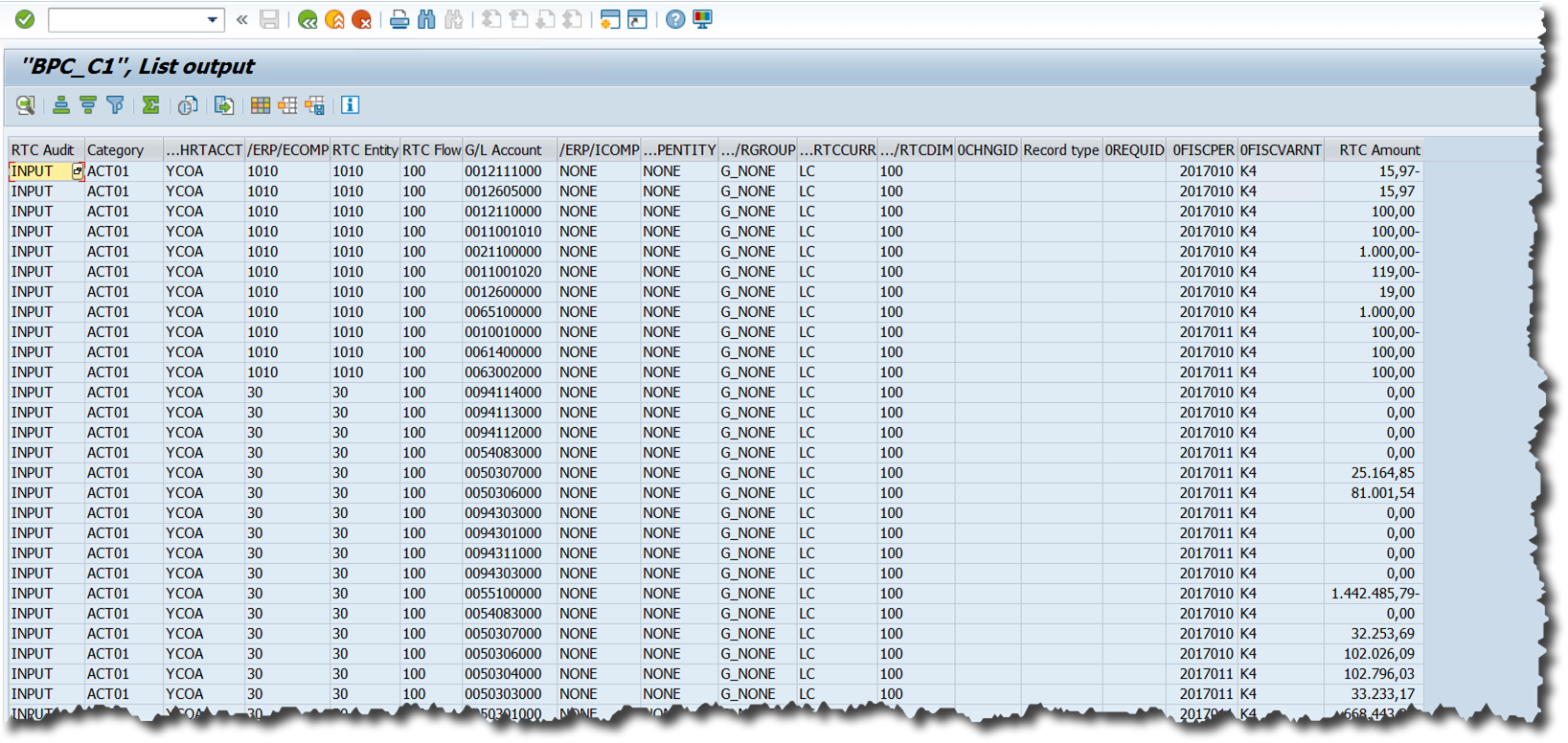Click the RTC Amount column header
Image resolution: width=1568 pixels, height=743 pixels.
pyautogui.click(x=1378, y=150)
